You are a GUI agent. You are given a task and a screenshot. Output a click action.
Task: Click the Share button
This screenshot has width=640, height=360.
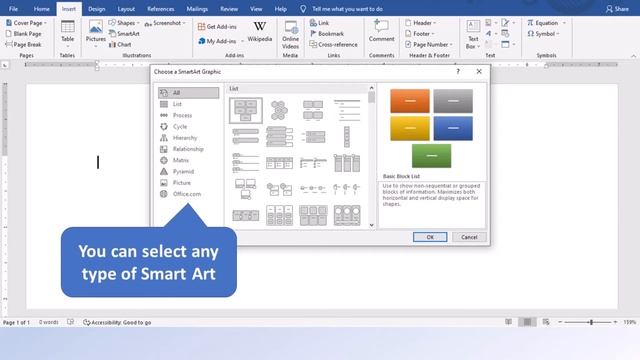pyautogui.click(x=617, y=9)
